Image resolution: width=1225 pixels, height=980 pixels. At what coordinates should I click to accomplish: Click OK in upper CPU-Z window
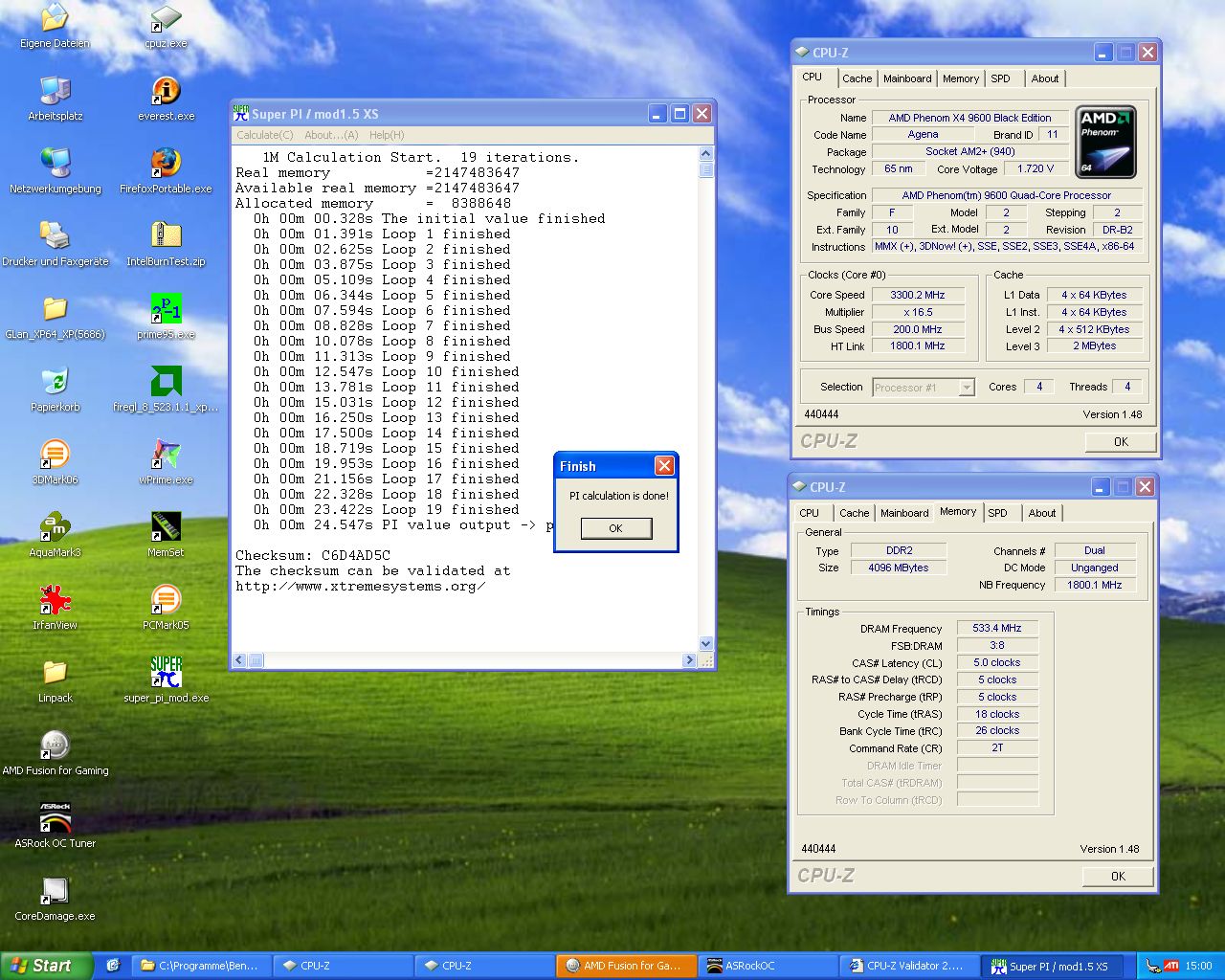(x=1121, y=442)
